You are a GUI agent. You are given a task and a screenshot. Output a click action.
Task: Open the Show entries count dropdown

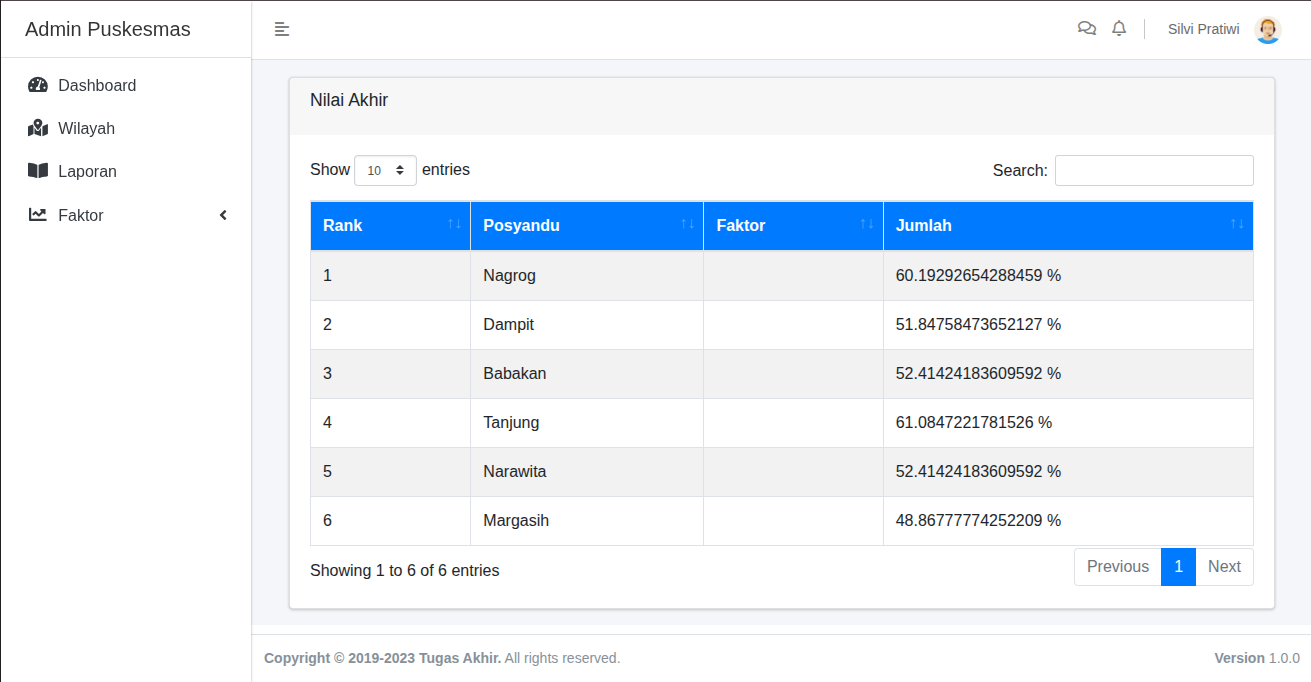[385, 170]
